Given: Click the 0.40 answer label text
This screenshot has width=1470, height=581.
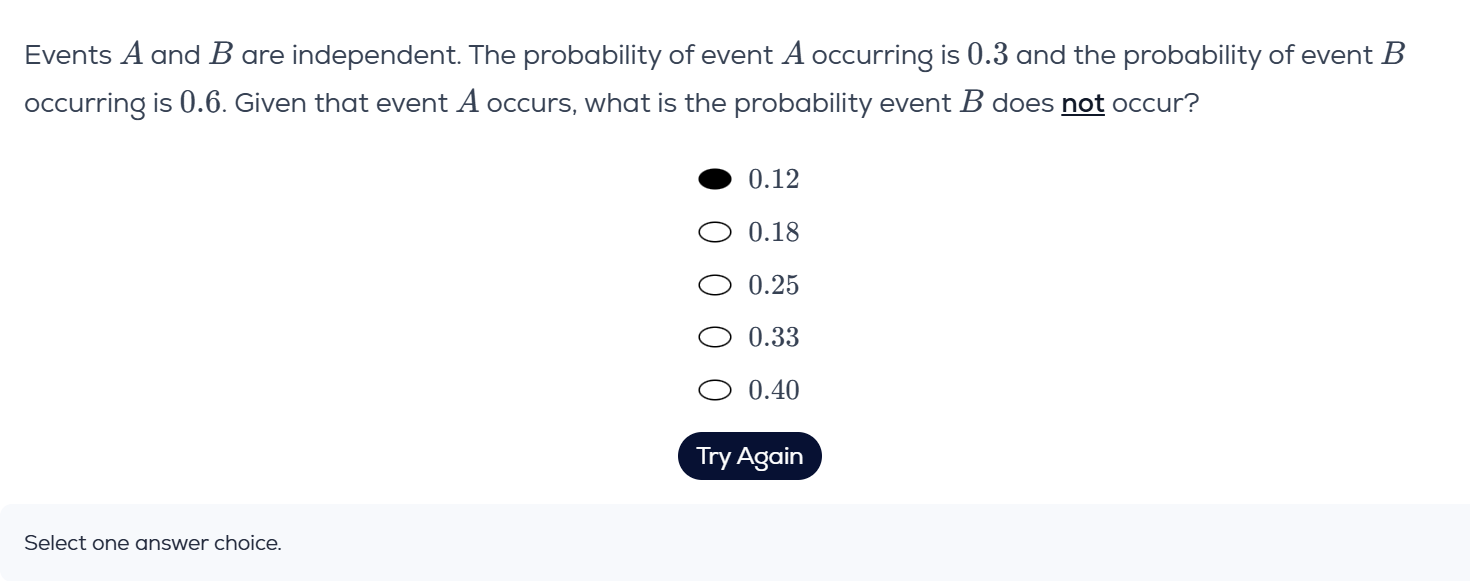Looking at the screenshot, I should click(774, 391).
